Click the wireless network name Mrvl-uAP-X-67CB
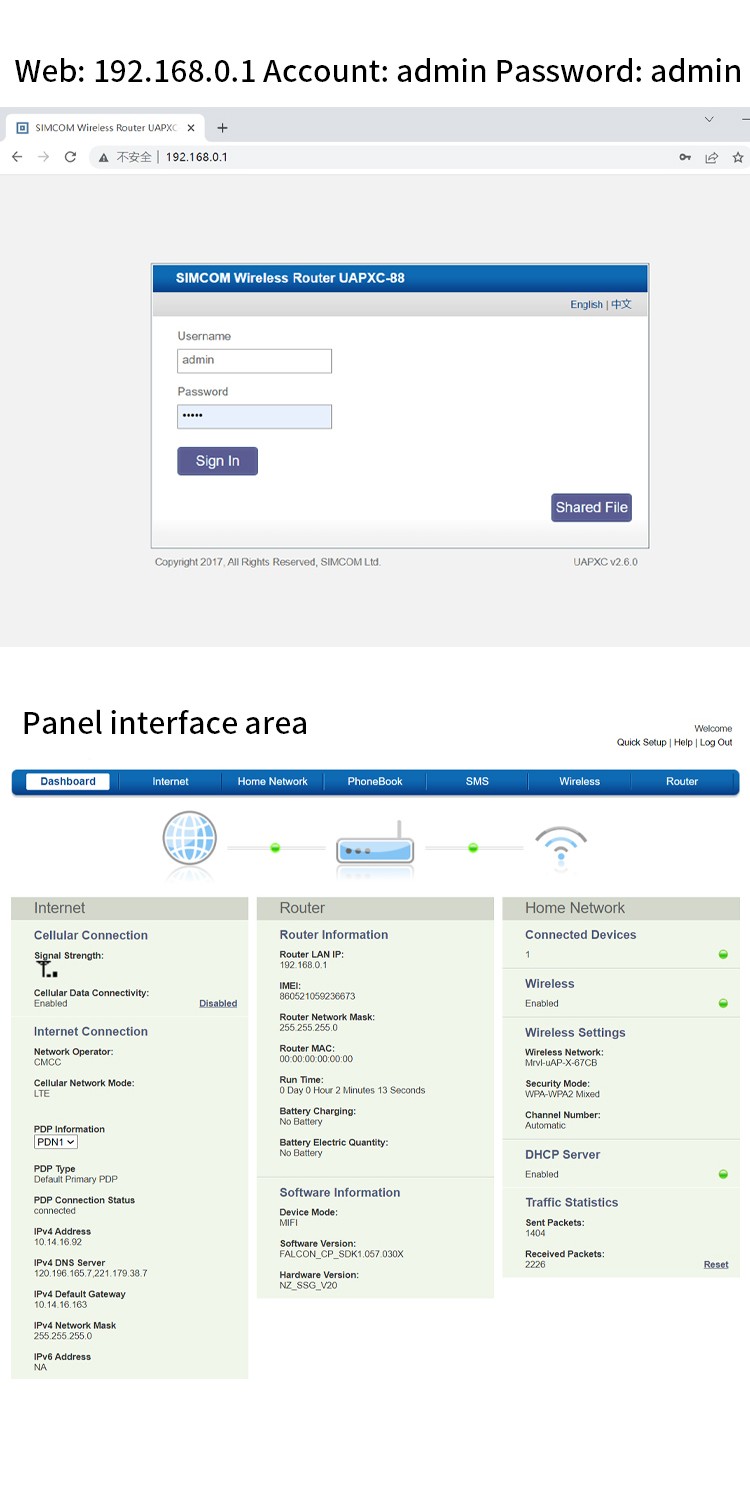Image resolution: width=750 pixels, height=1506 pixels. tap(561, 1063)
